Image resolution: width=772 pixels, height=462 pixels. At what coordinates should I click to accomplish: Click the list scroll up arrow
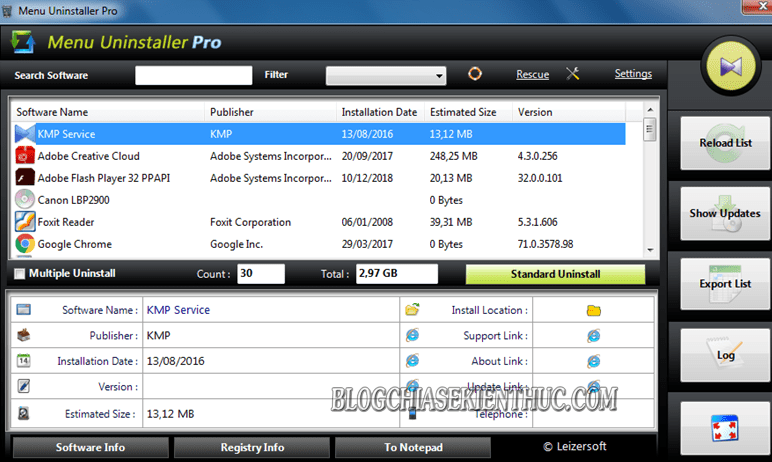click(650, 110)
